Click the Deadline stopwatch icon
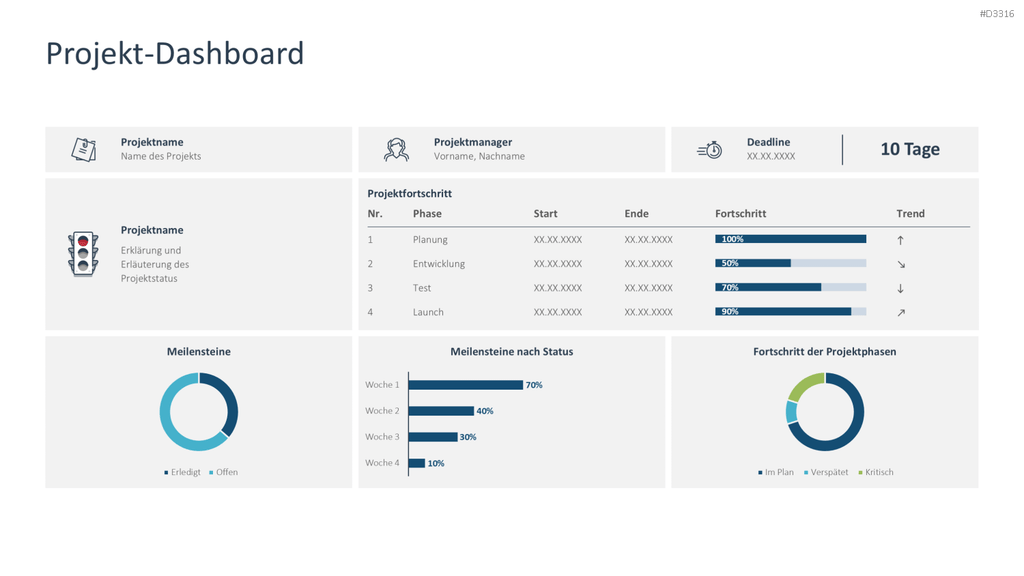This screenshot has height=576, width=1024. pyautogui.click(x=710, y=150)
